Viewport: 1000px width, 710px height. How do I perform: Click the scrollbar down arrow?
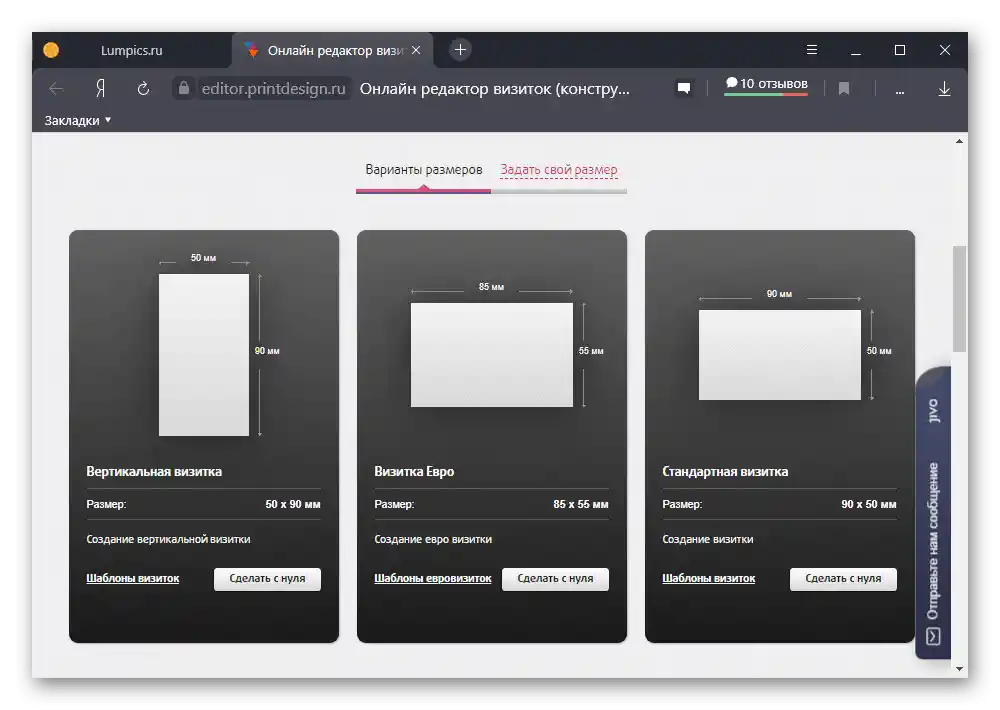click(x=959, y=669)
